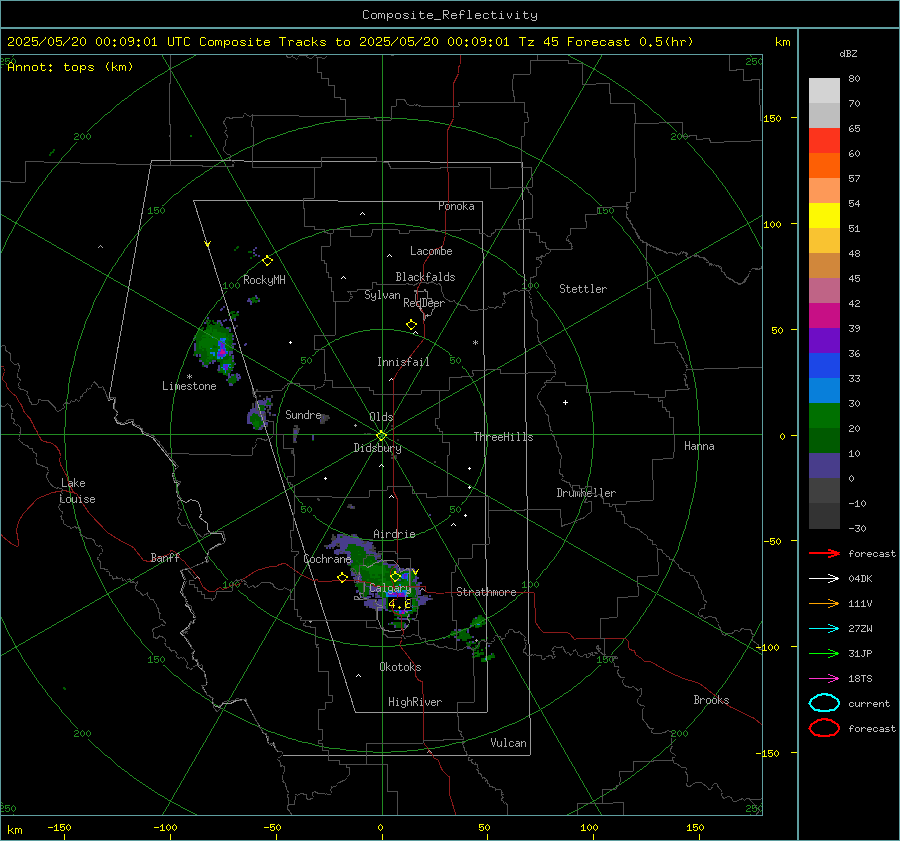Click the white plus marker west of Hanna
Viewport: 900px width, 841px height.
[x=565, y=402]
